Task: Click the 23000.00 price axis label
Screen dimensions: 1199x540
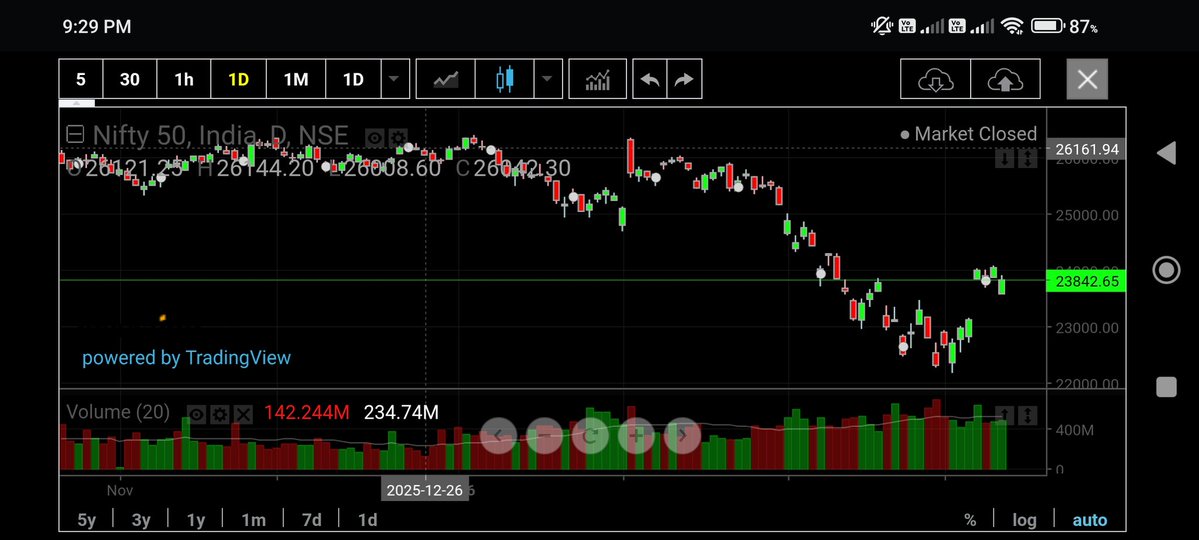Action: coord(1087,328)
